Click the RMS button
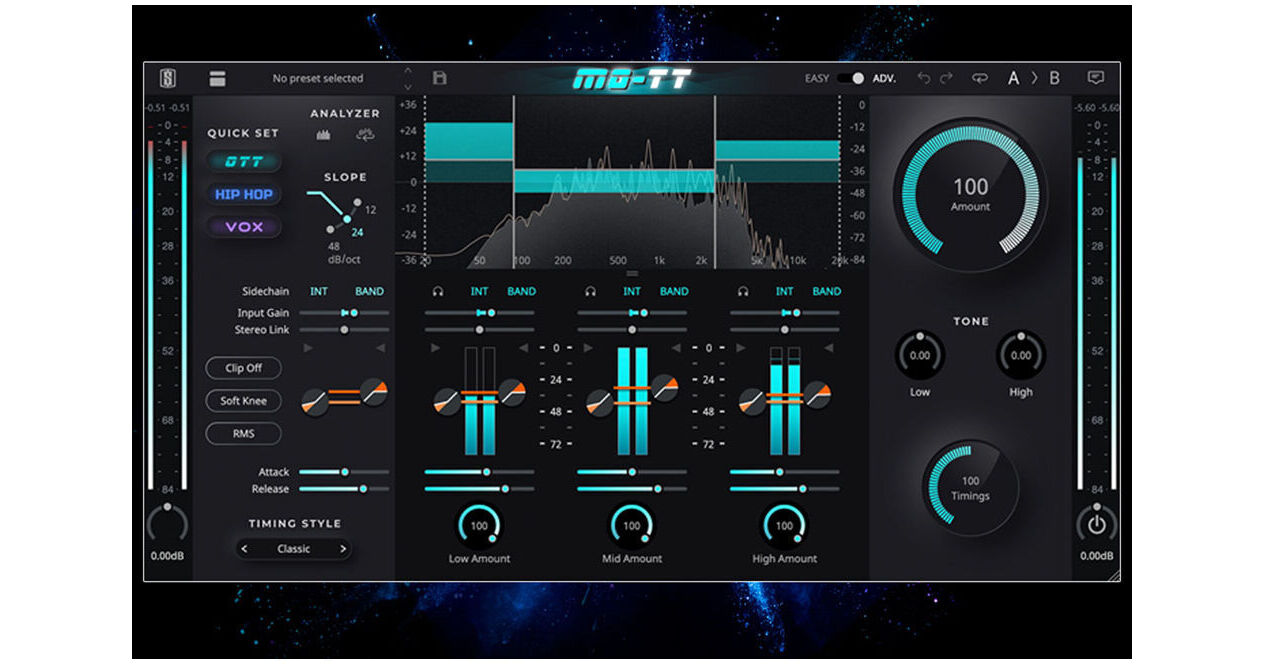This screenshot has height=664, width=1264. (243, 433)
